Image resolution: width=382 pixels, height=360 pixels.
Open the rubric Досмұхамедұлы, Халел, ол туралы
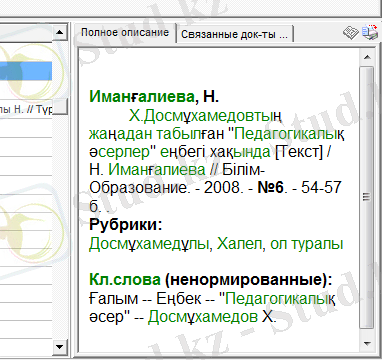[x=216, y=244]
